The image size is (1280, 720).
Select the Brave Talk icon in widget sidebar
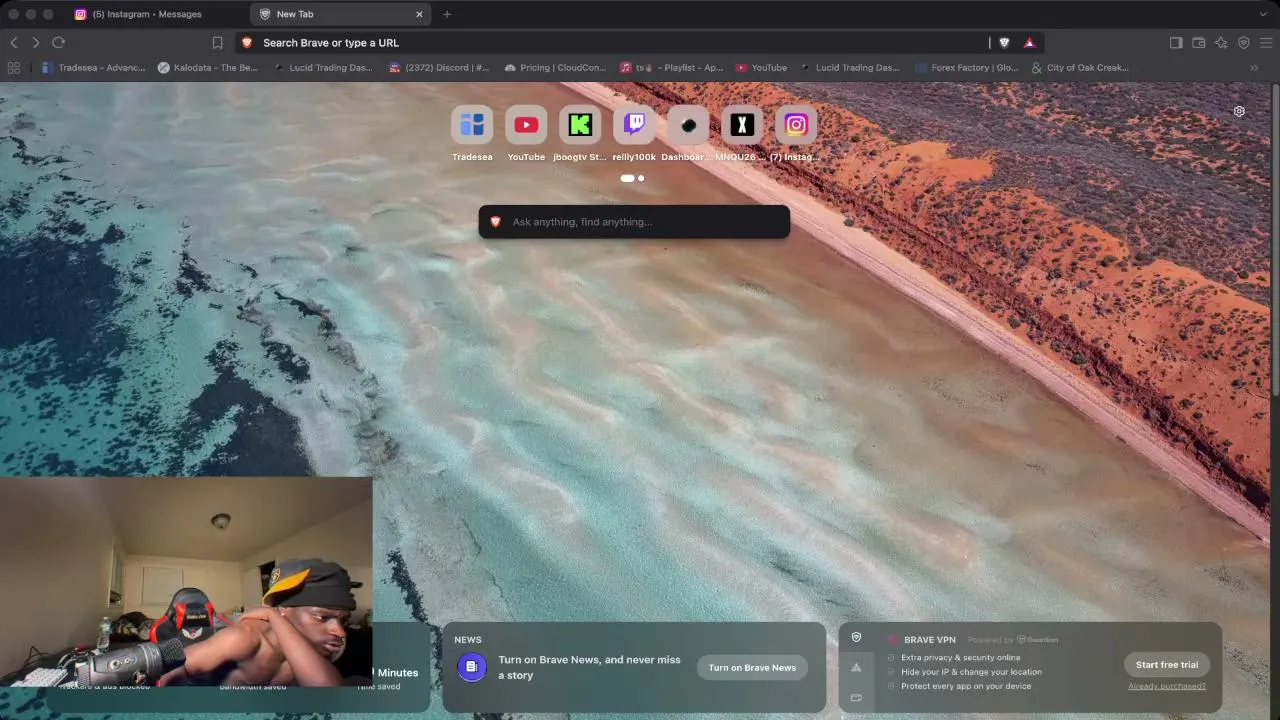856,697
